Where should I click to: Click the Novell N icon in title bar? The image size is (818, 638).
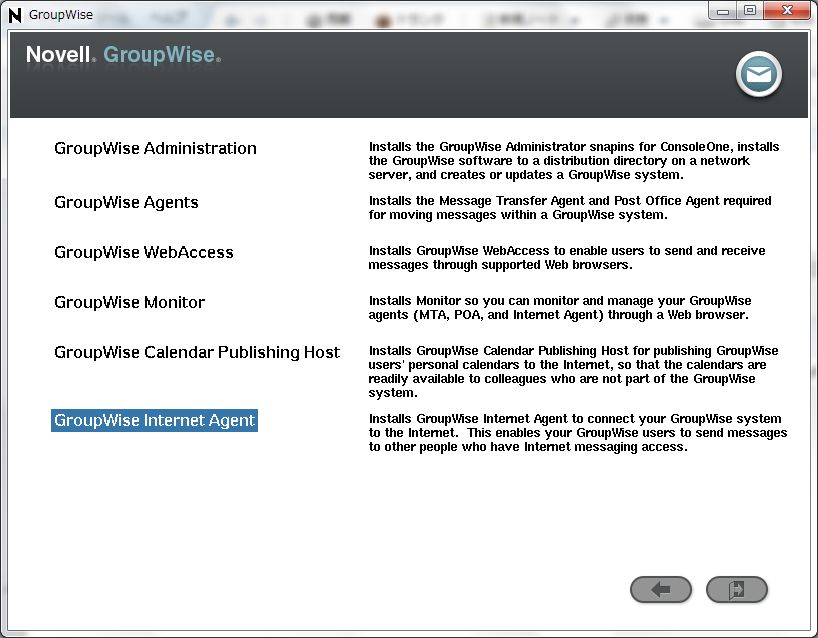16,15
